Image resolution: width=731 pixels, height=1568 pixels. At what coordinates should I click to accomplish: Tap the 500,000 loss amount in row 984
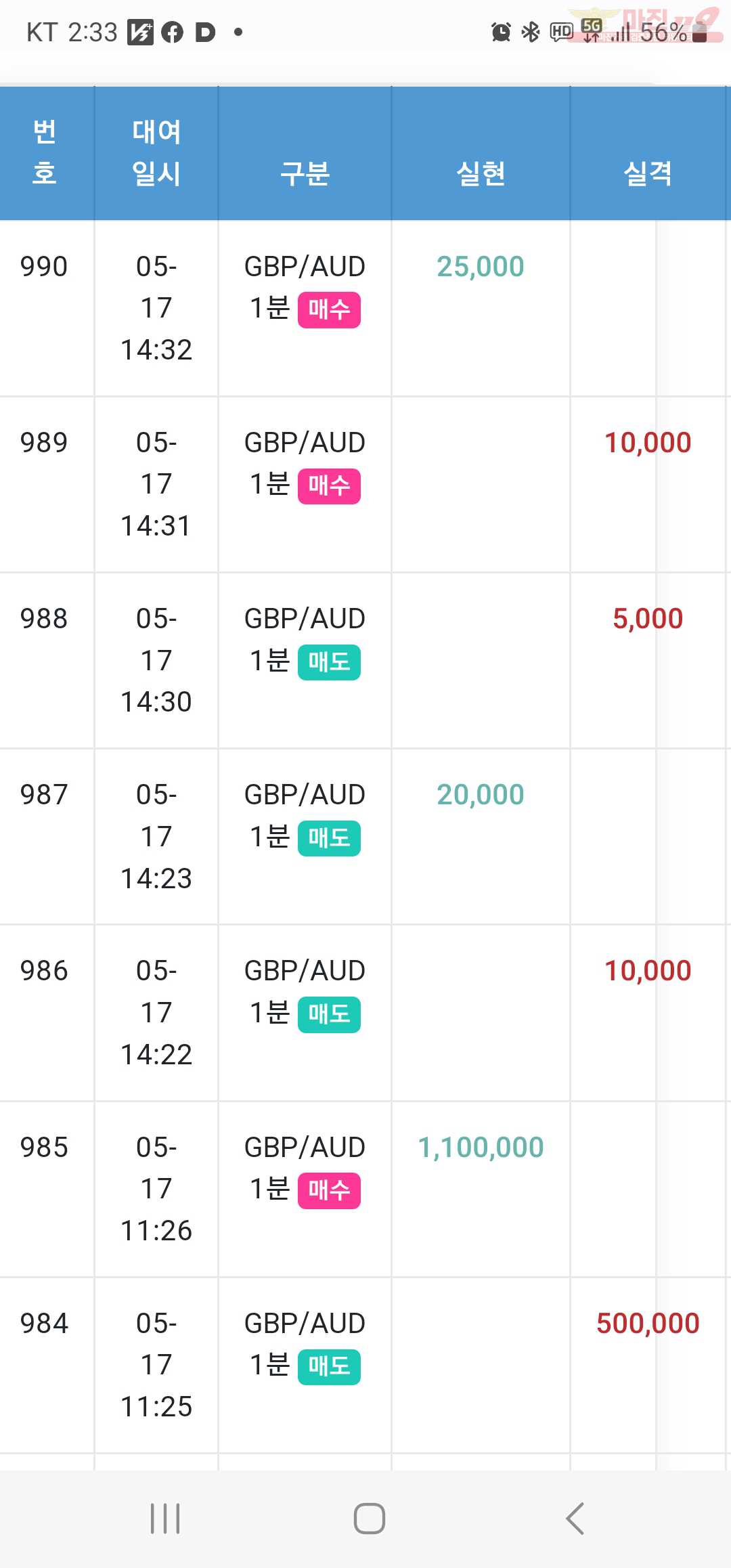tap(648, 1324)
